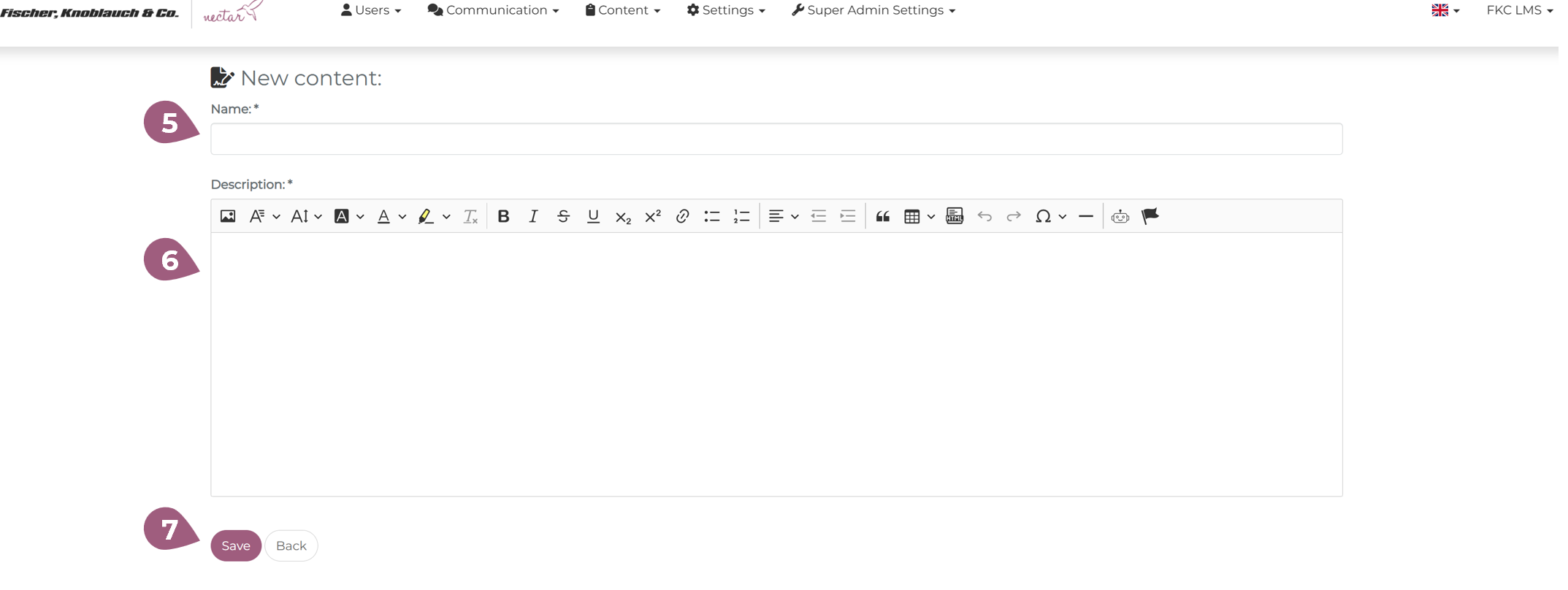This screenshot has height=590, width=1568.
Task: Open the highlight color picker
Action: [433, 216]
